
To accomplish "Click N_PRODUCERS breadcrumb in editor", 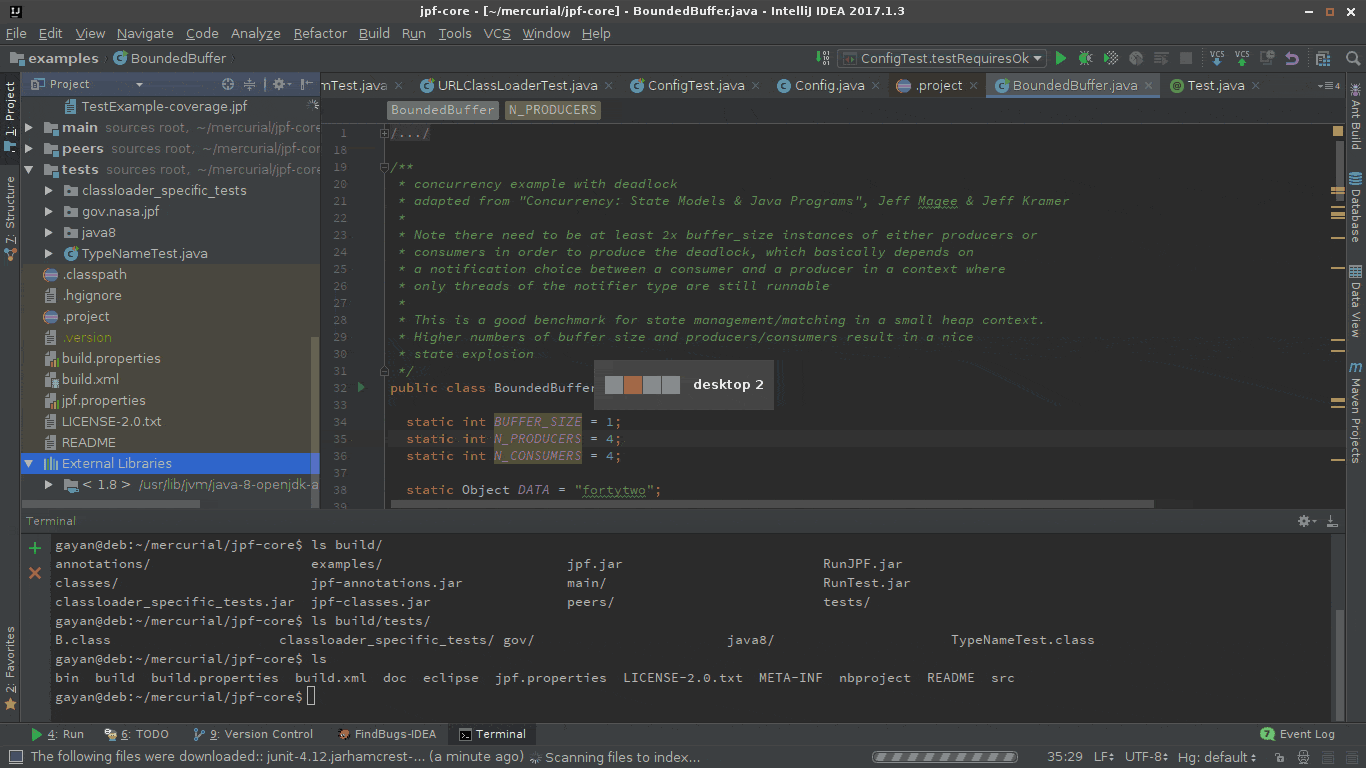I will [x=552, y=110].
